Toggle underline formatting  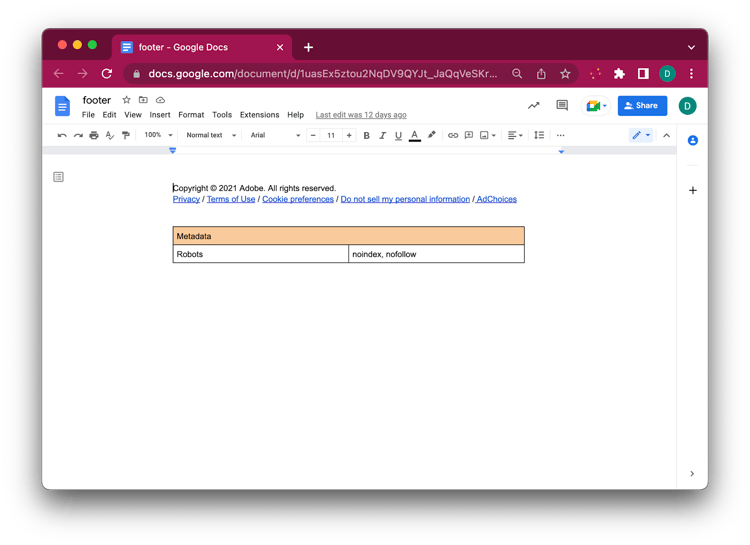coord(398,135)
